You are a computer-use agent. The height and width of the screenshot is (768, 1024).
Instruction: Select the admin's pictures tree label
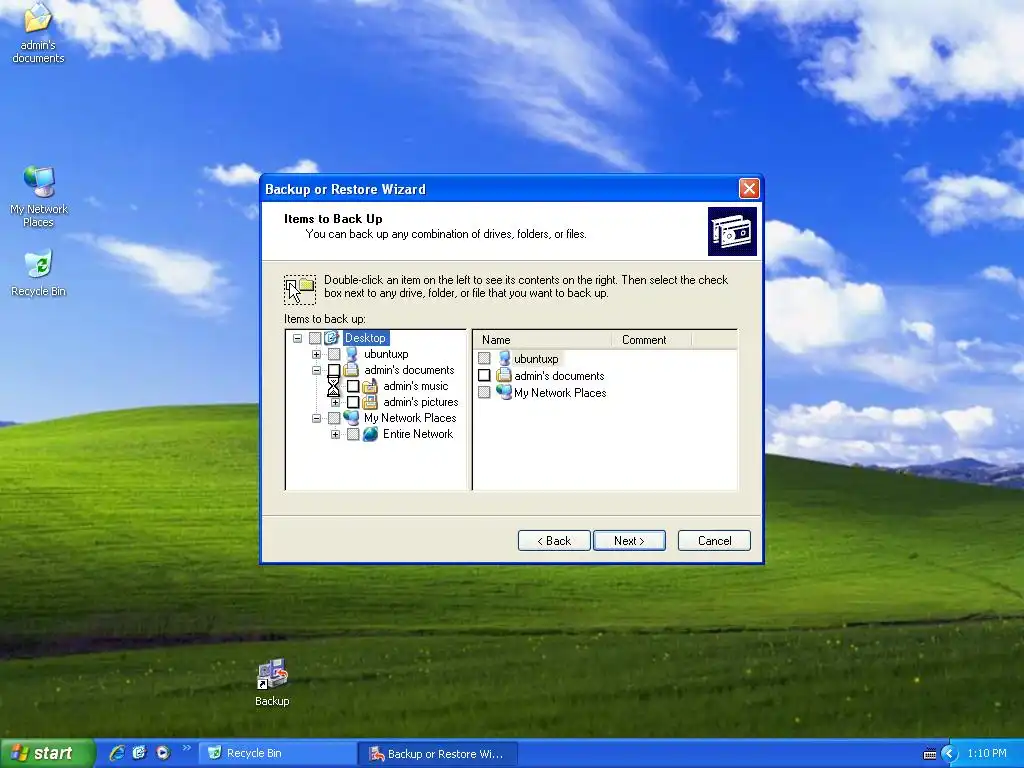(x=421, y=402)
